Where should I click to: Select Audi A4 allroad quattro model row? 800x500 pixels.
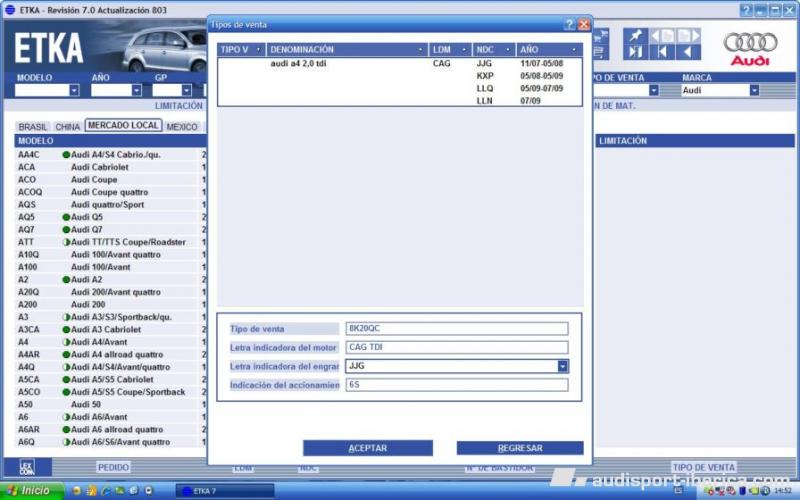tap(110, 355)
